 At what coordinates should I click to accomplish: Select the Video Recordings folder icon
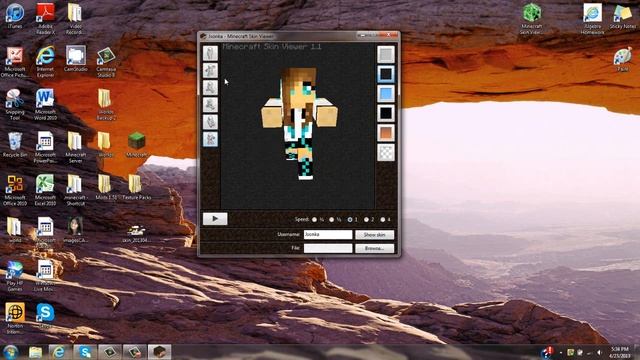coord(75,19)
